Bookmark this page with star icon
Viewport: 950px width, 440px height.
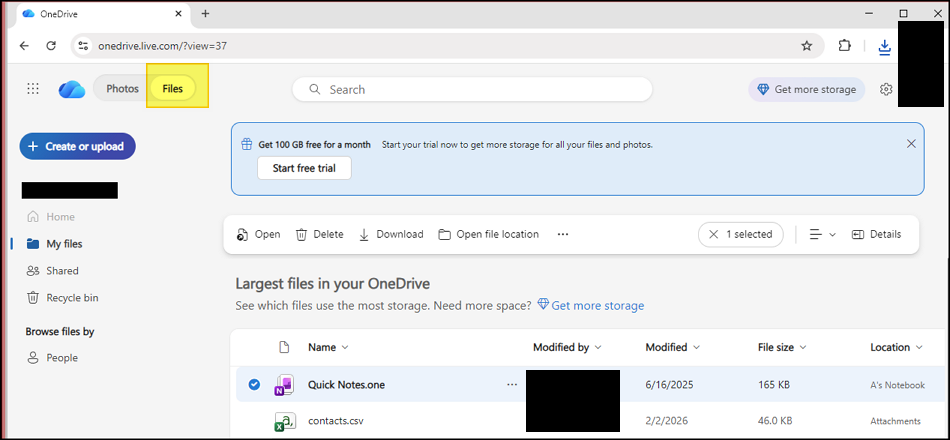coord(806,45)
